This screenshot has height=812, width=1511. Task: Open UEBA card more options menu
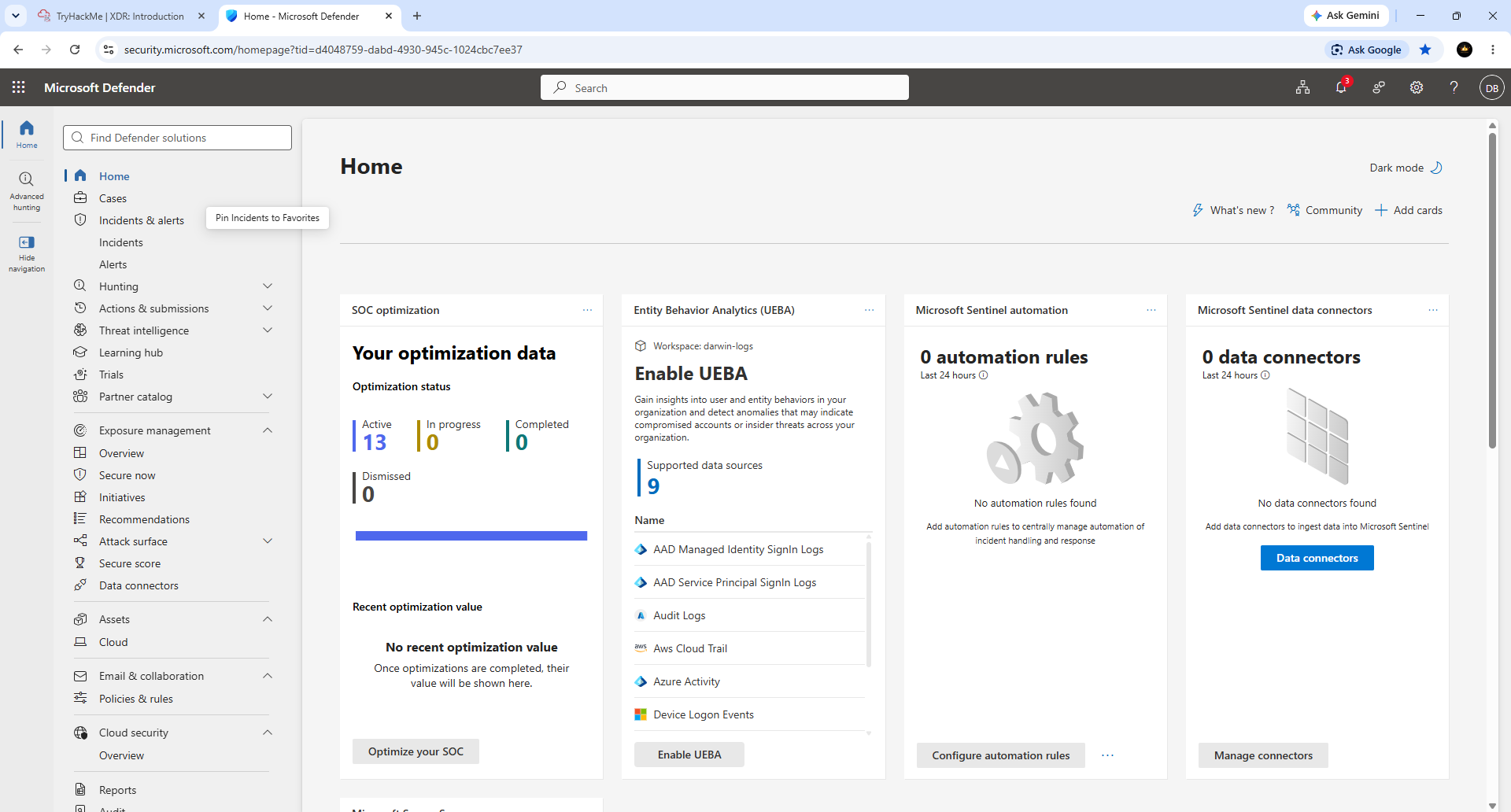(869, 310)
